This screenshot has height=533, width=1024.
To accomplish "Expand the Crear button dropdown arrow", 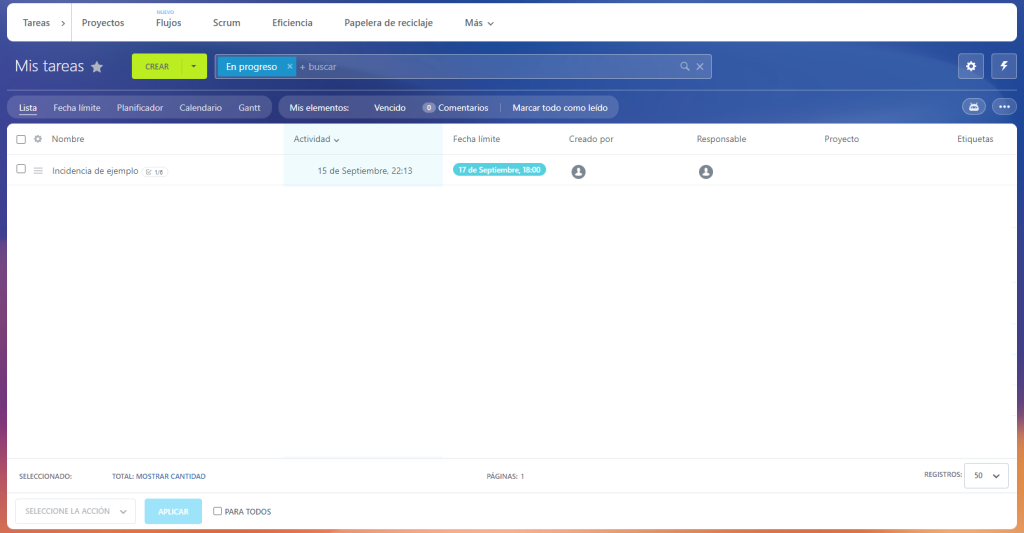I will pyautogui.click(x=194, y=67).
